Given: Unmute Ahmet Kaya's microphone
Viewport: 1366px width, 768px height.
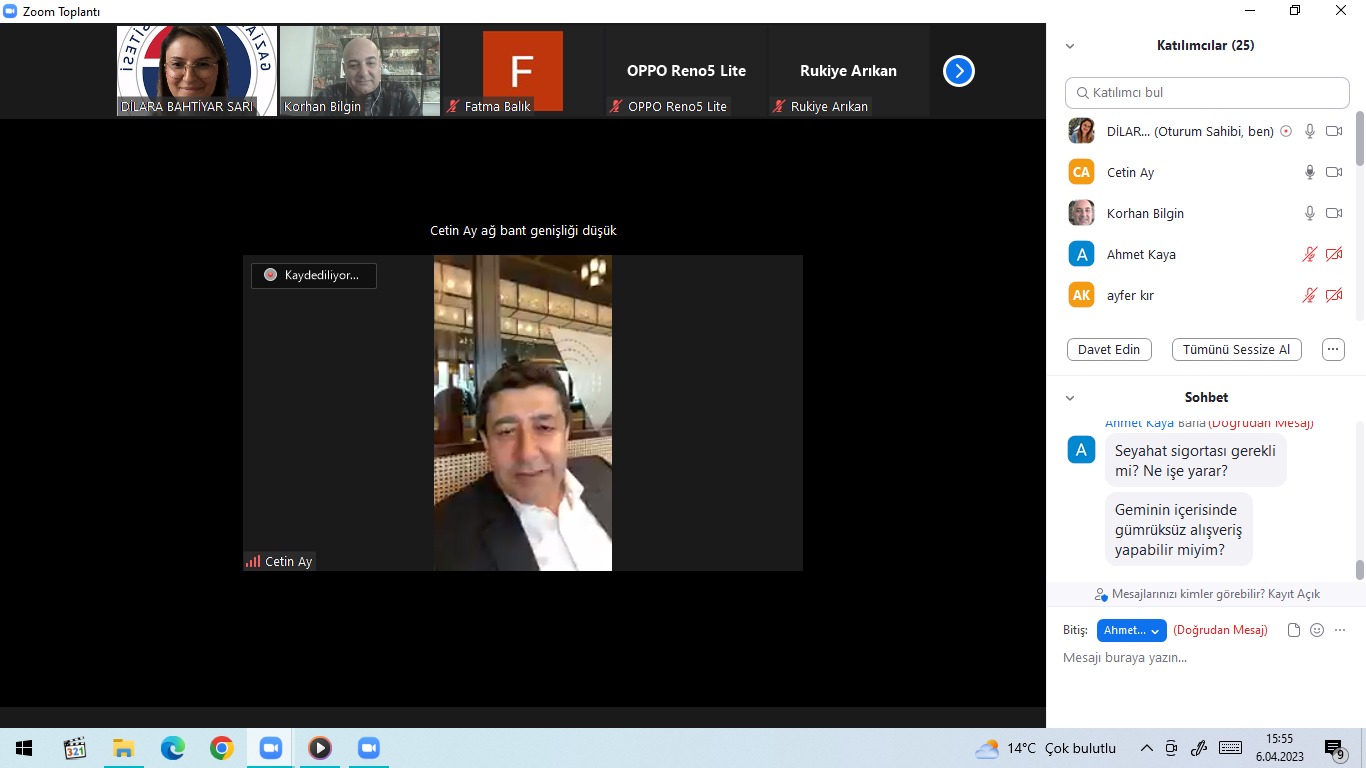Looking at the screenshot, I should click(1309, 254).
